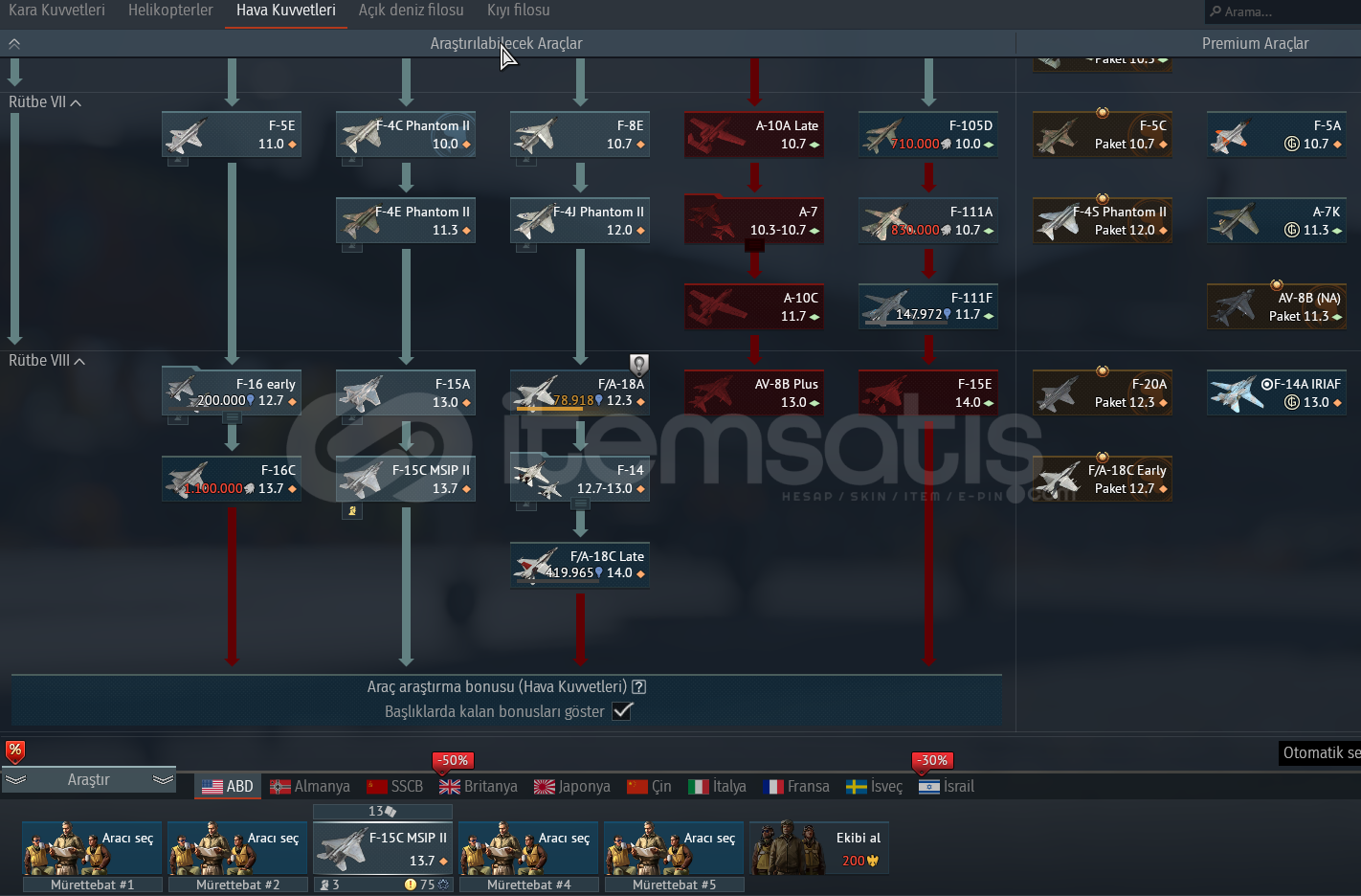The width and height of the screenshot is (1361, 896).
Task: Click the Arama search field
Action: click(x=1283, y=11)
